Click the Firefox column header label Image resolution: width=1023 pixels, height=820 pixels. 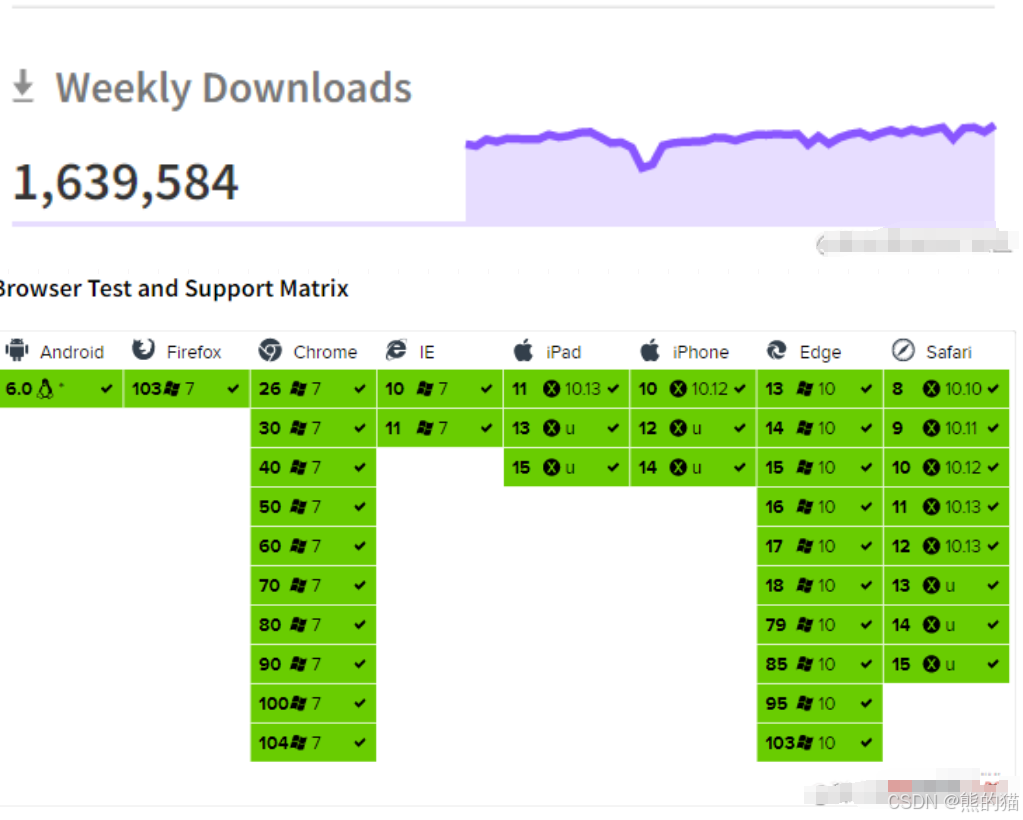pos(194,352)
